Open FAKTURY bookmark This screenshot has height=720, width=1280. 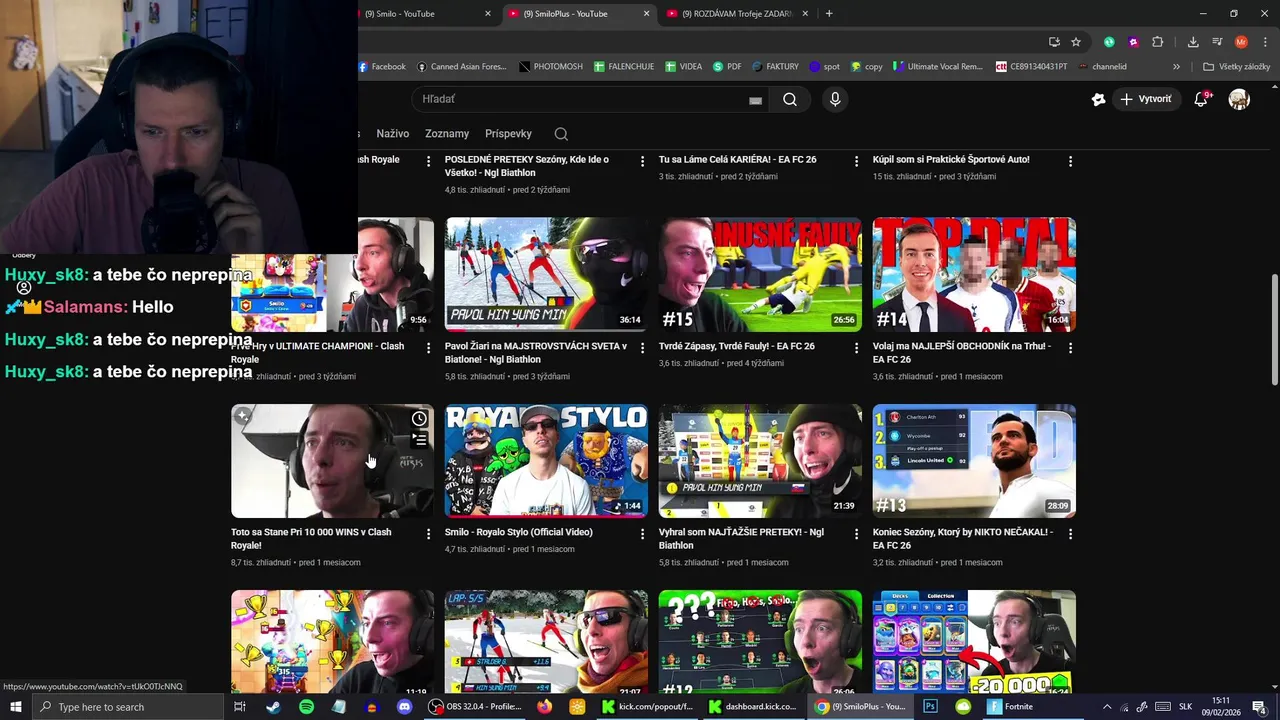pyautogui.click(x=774, y=67)
